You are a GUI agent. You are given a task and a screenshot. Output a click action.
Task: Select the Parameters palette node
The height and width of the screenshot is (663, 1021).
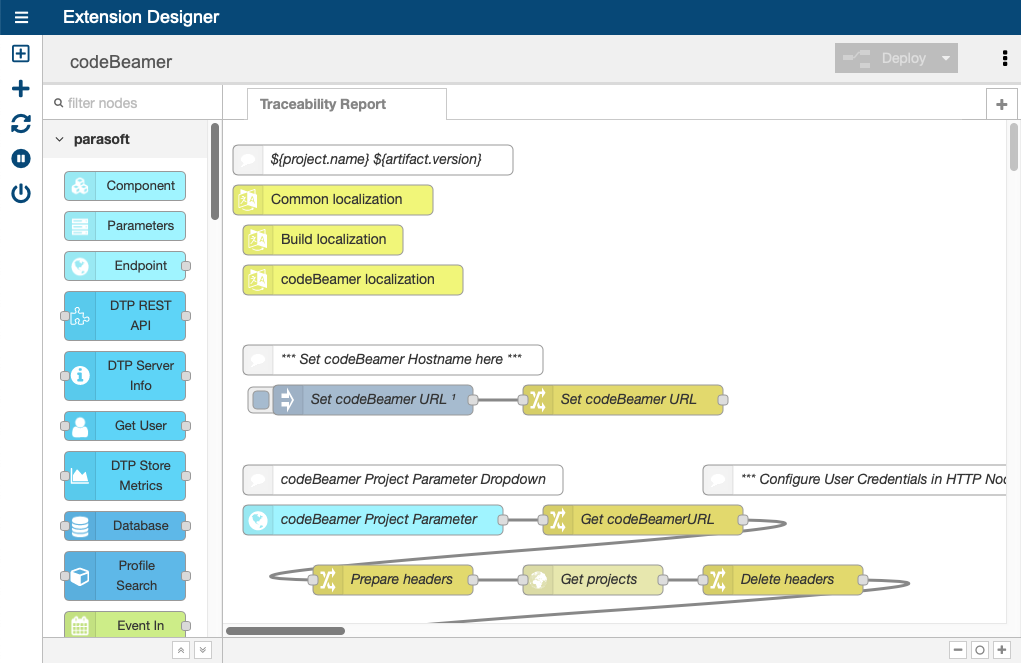pos(125,226)
